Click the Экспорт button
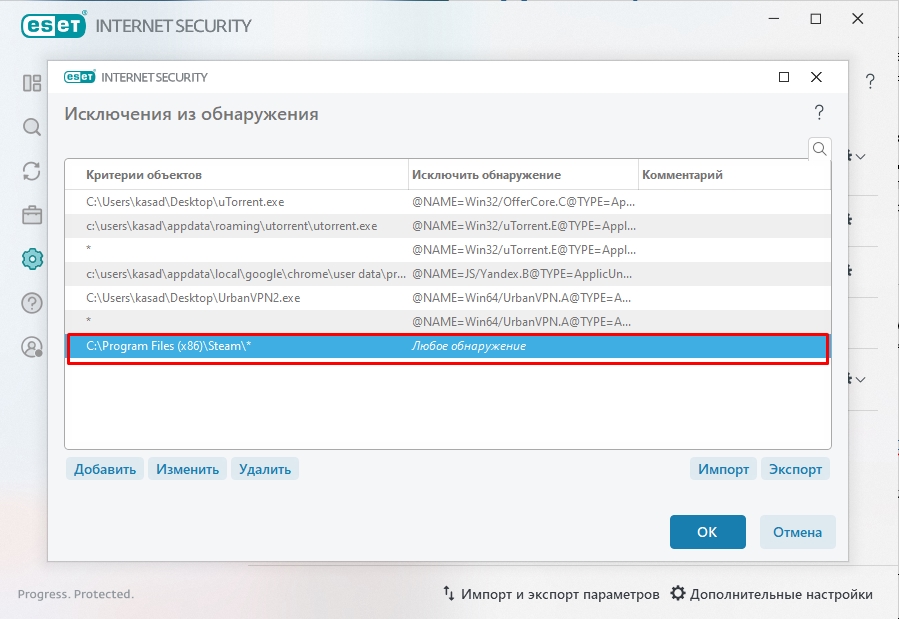The height and width of the screenshot is (619, 899). tap(795, 469)
